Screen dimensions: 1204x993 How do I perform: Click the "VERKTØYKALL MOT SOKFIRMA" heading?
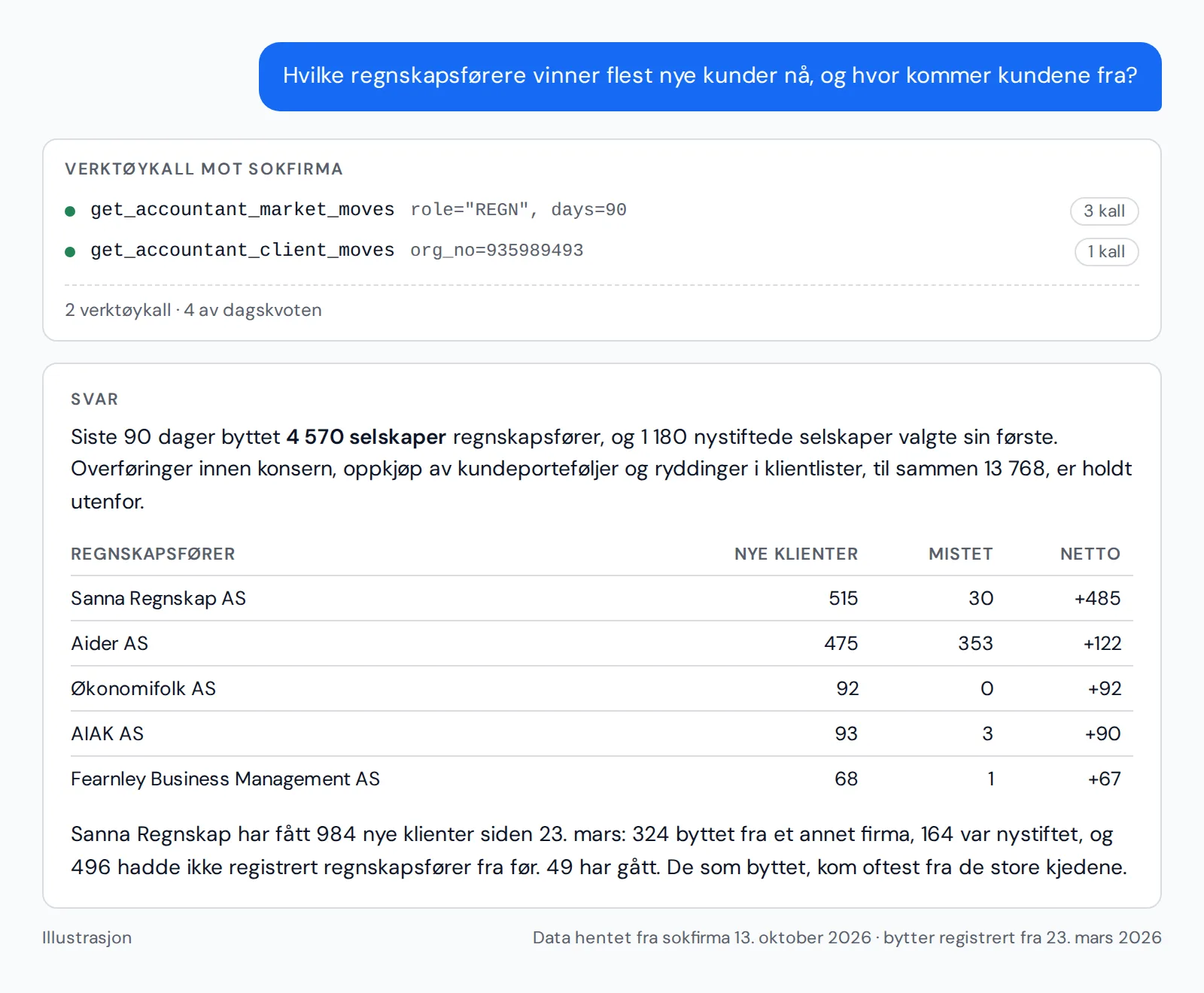(204, 169)
